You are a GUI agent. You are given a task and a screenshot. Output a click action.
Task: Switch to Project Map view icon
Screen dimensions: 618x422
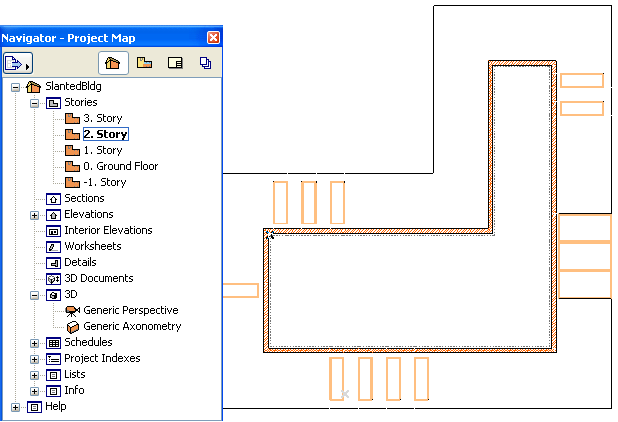click(113, 63)
